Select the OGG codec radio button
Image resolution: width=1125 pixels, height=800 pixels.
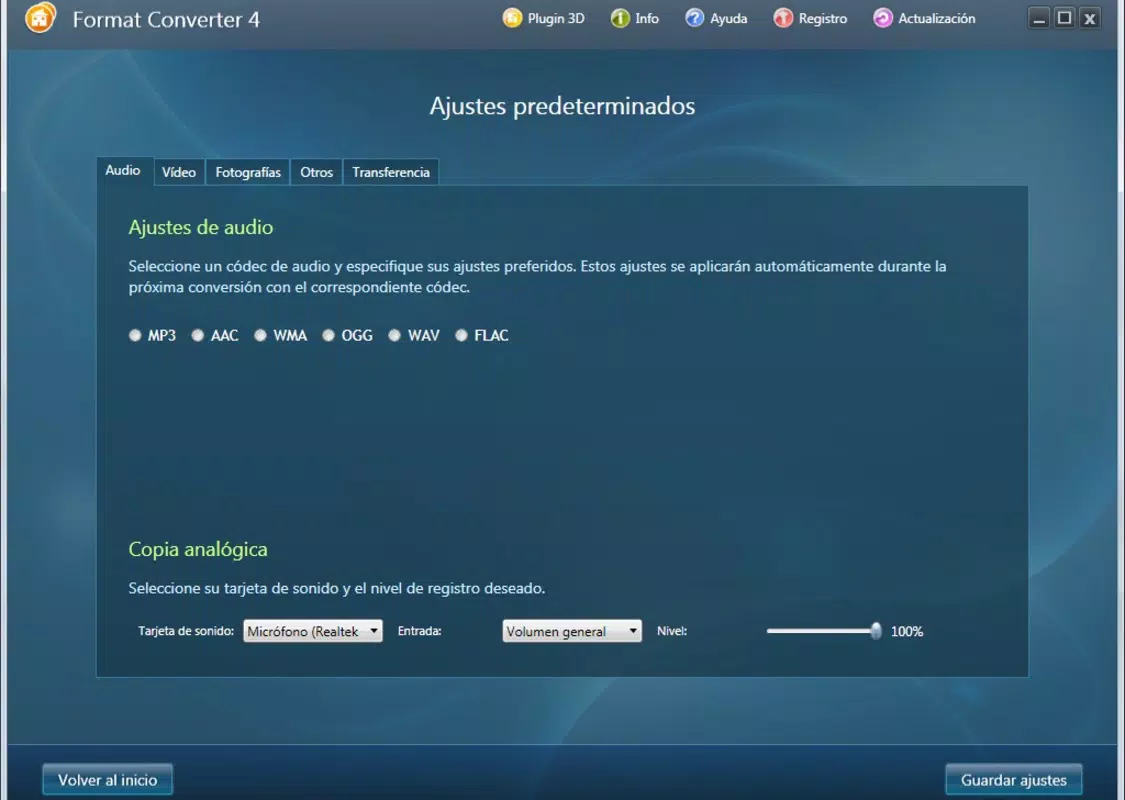click(x=328, y=335)
